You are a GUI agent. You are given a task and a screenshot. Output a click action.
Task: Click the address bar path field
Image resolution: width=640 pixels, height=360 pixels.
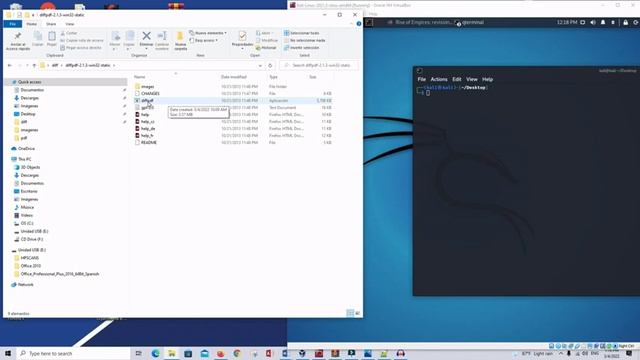151,65
